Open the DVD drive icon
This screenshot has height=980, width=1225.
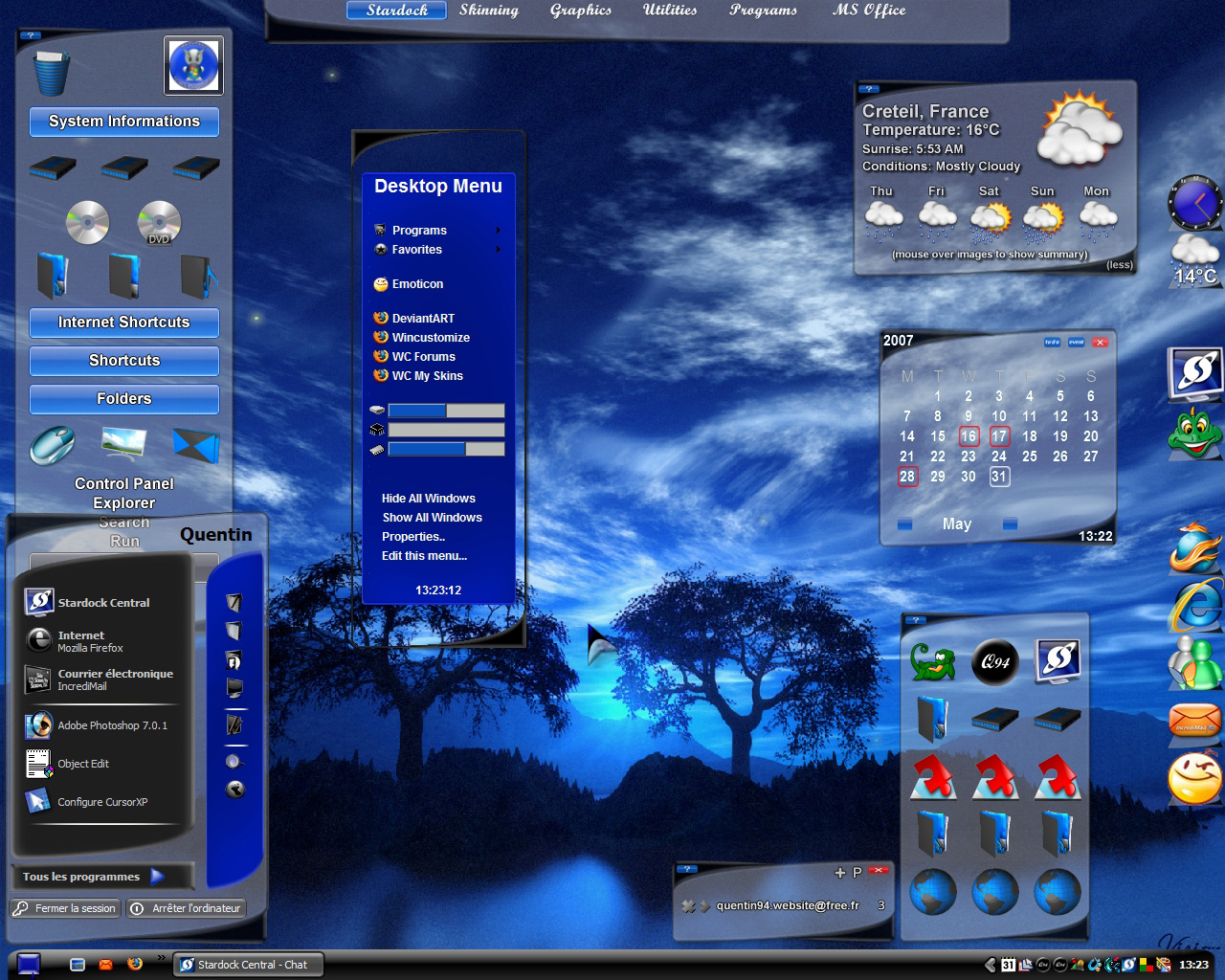pos(159,222)
